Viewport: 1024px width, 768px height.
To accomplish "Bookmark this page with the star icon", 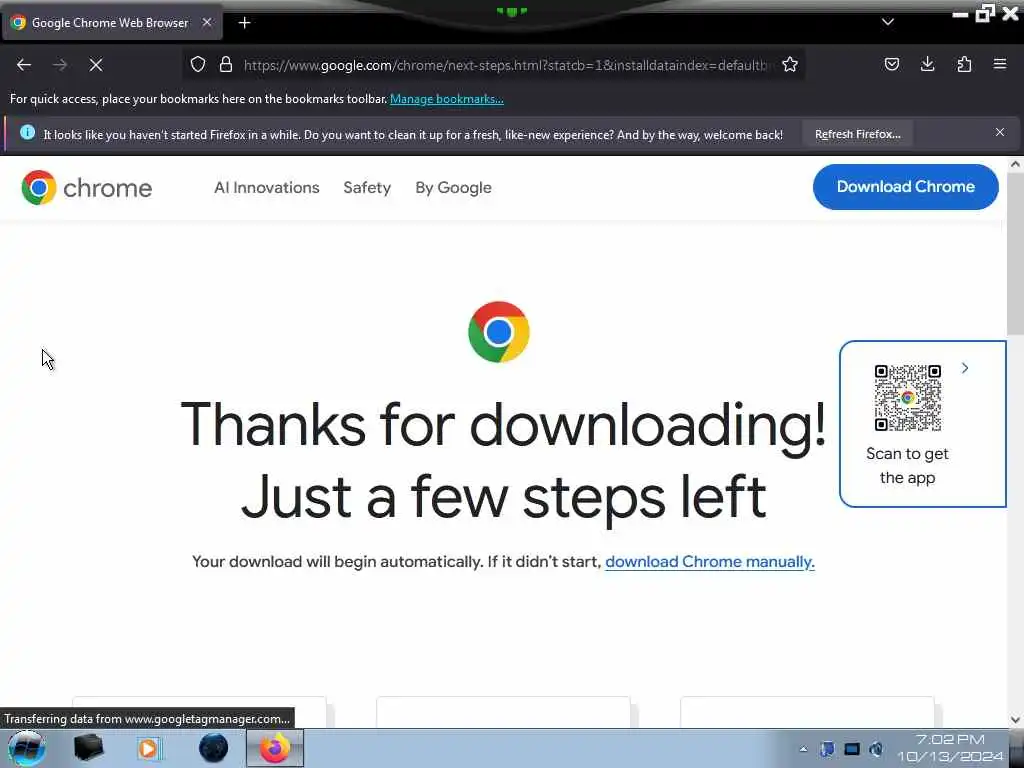I will (x=790, y=64).
